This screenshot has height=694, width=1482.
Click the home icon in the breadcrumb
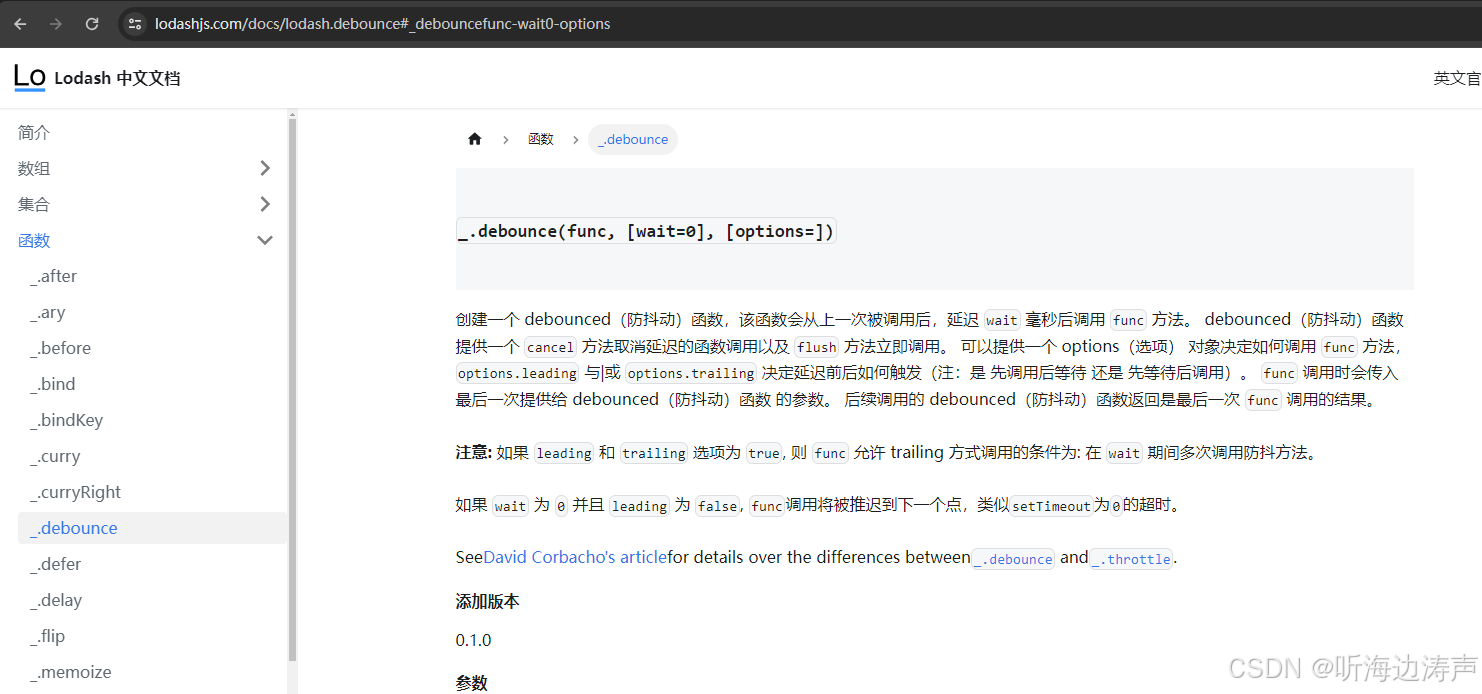coord(474,139)
